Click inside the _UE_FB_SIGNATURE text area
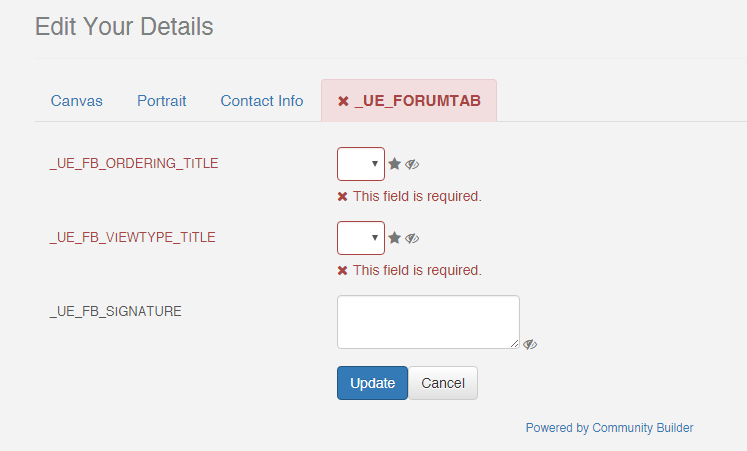The image size is (747, 451). pos(428,322)
